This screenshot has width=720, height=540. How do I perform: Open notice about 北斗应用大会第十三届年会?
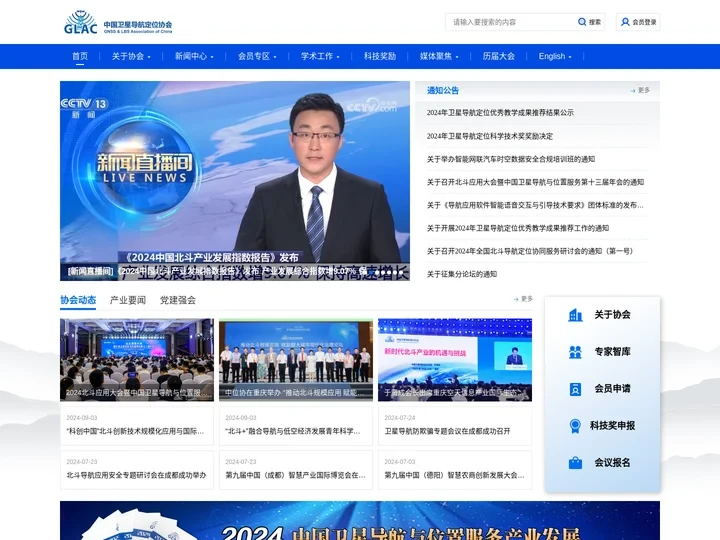click(x=535, y=182)
